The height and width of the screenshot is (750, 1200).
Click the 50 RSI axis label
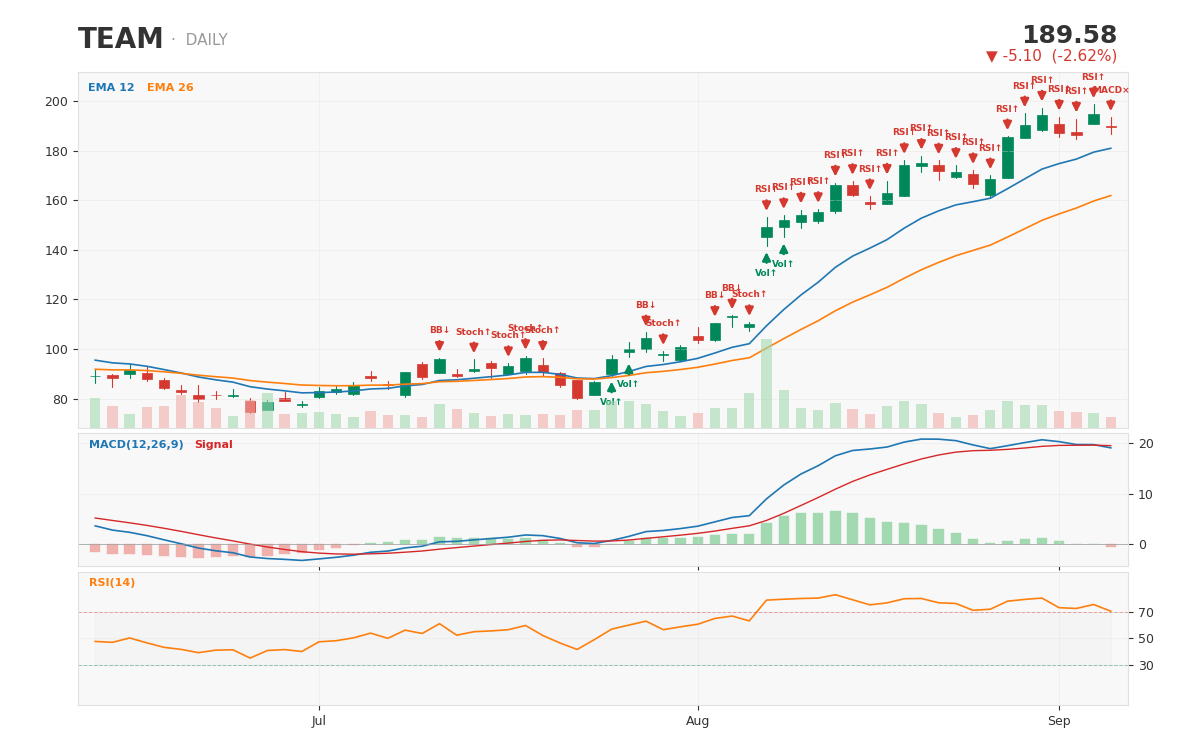pos(1146,639)
